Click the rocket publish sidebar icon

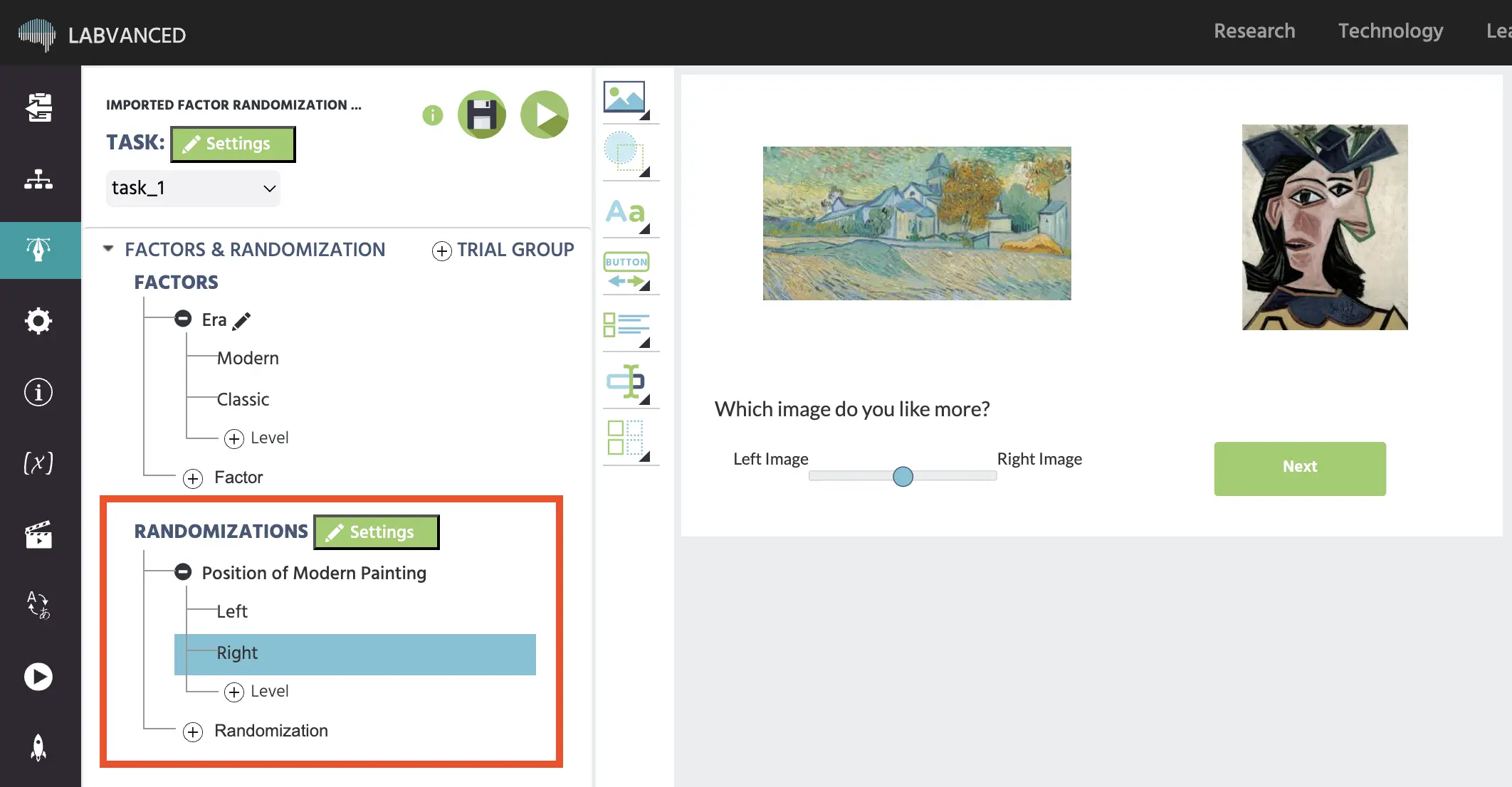click(38, 748)
